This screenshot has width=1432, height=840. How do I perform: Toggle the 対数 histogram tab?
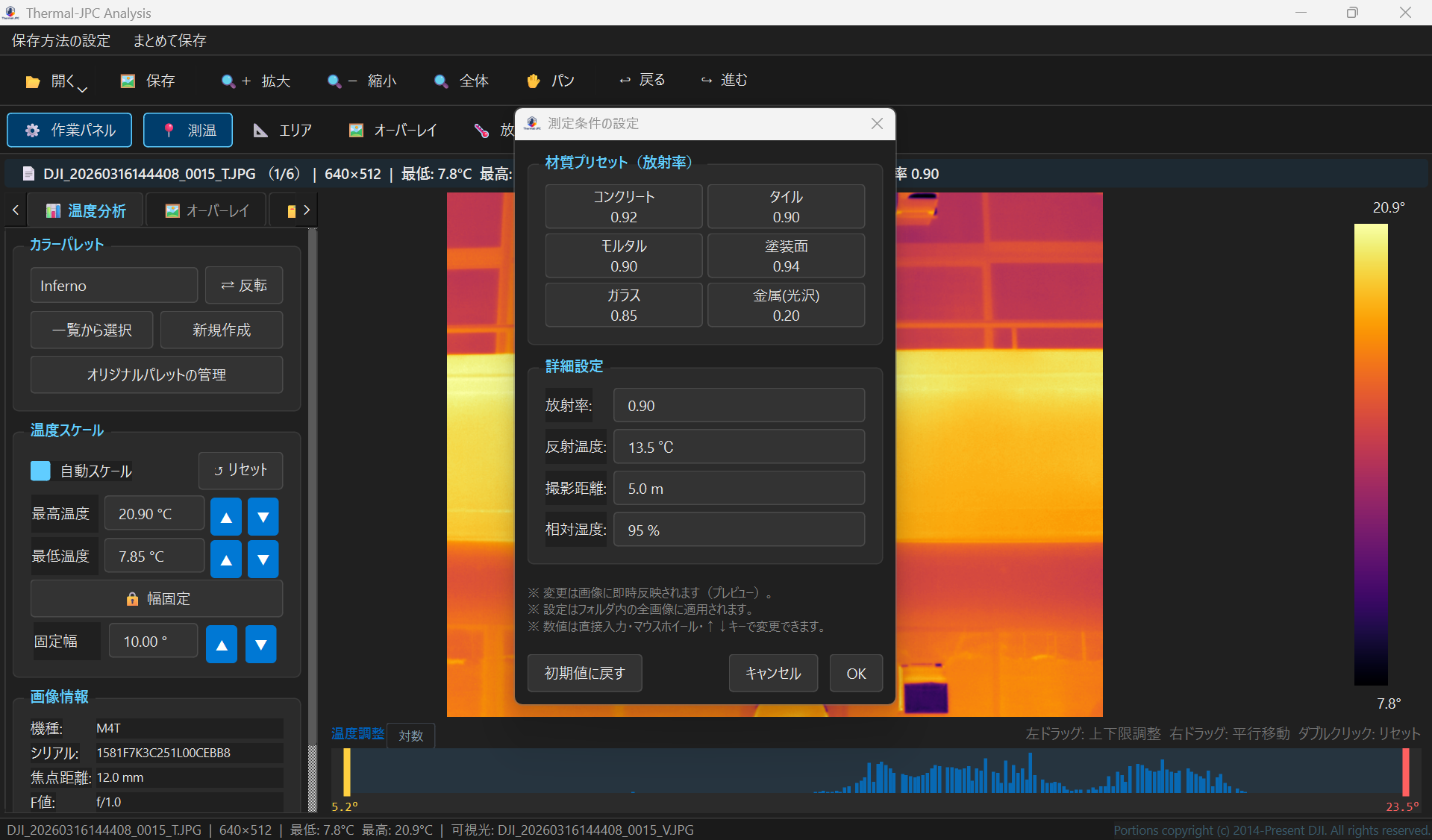pos(410,736)
